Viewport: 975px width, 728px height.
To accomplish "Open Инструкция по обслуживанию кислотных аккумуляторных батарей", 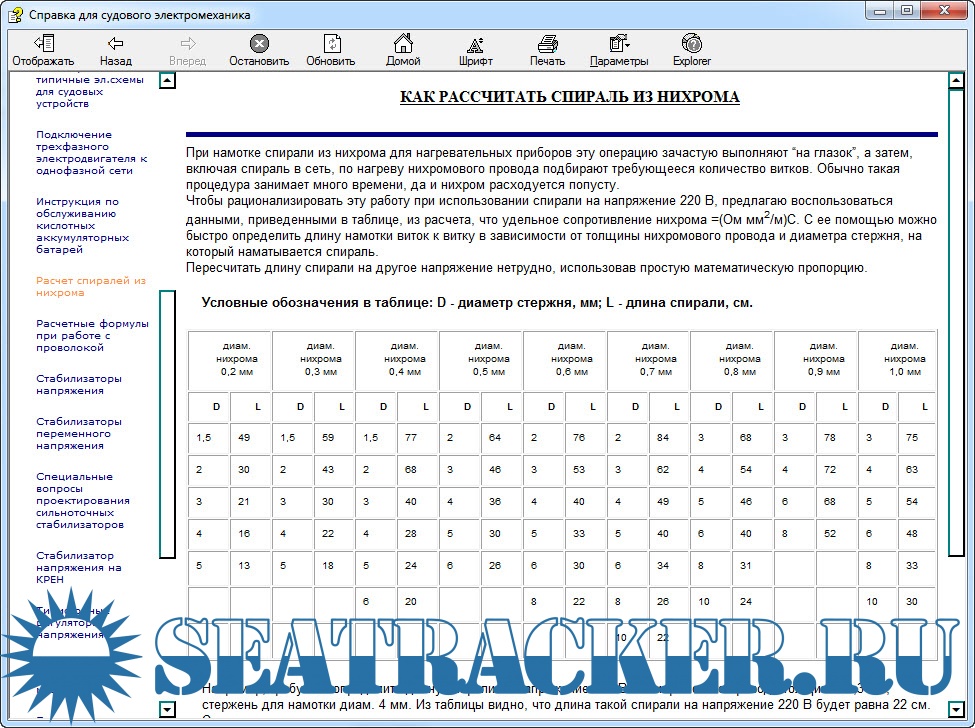I will click(84, 225).
